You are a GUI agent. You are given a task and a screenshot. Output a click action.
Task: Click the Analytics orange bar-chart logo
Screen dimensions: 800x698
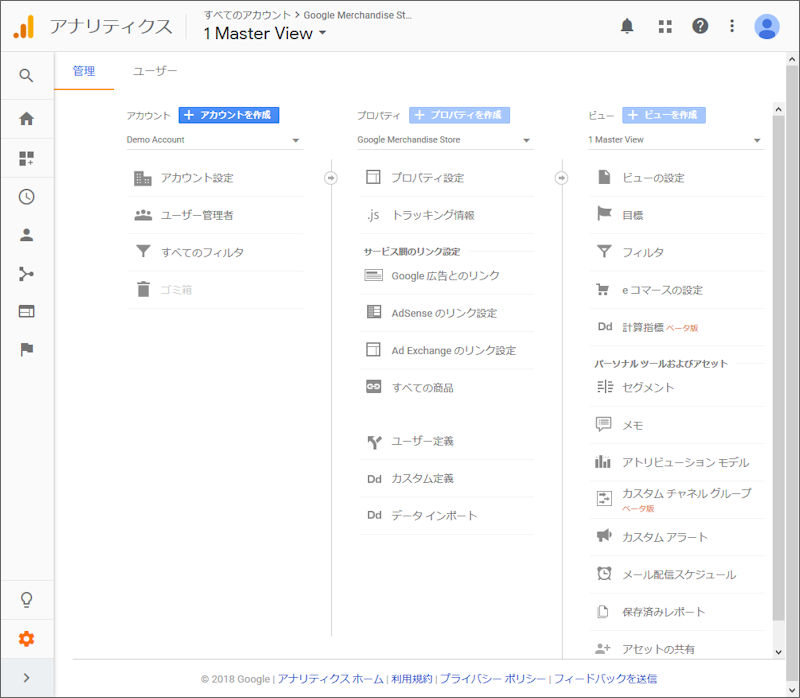(x=24, y=27)
